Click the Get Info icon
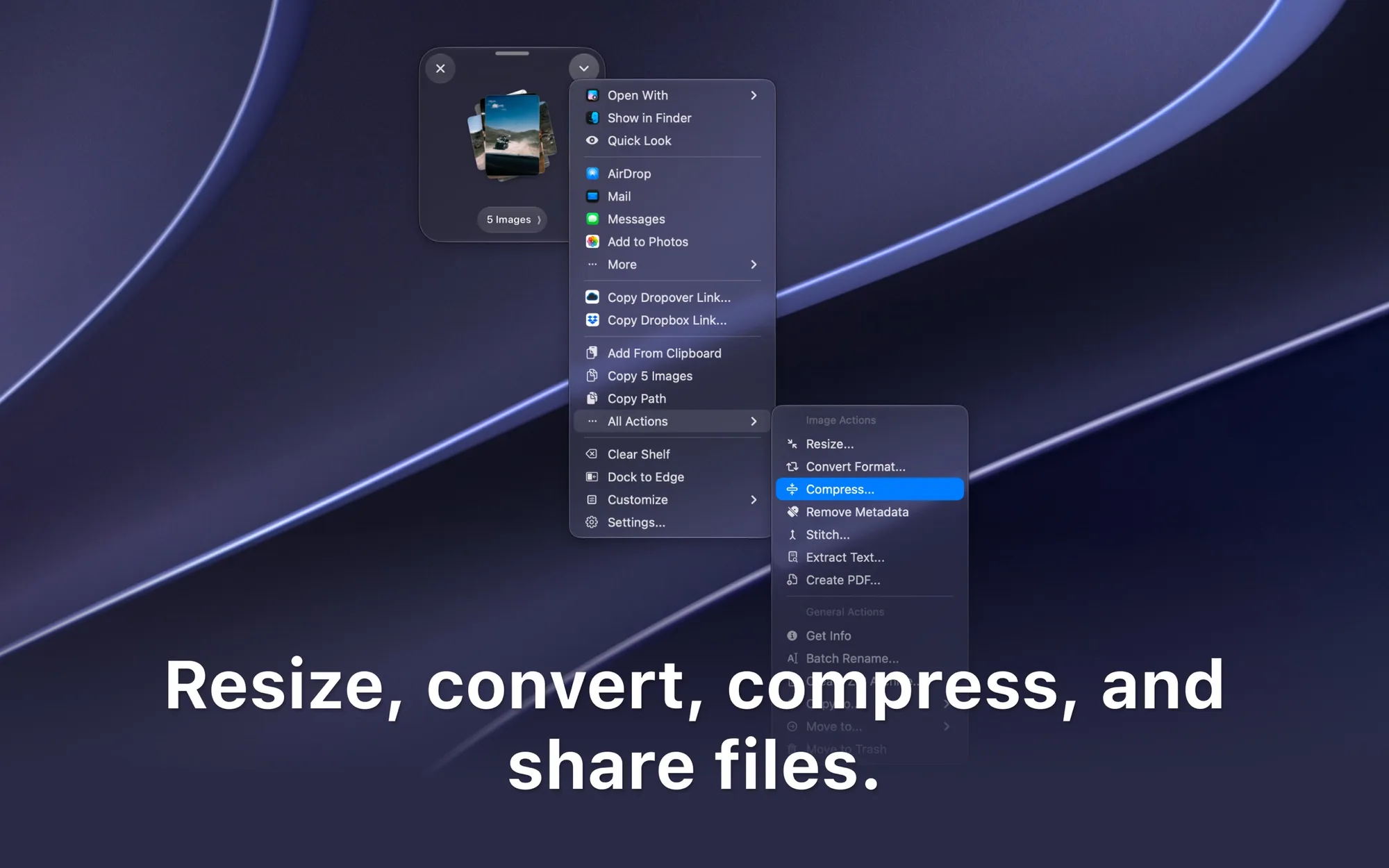The image size is (1389, 868). (x=792, y=635)
